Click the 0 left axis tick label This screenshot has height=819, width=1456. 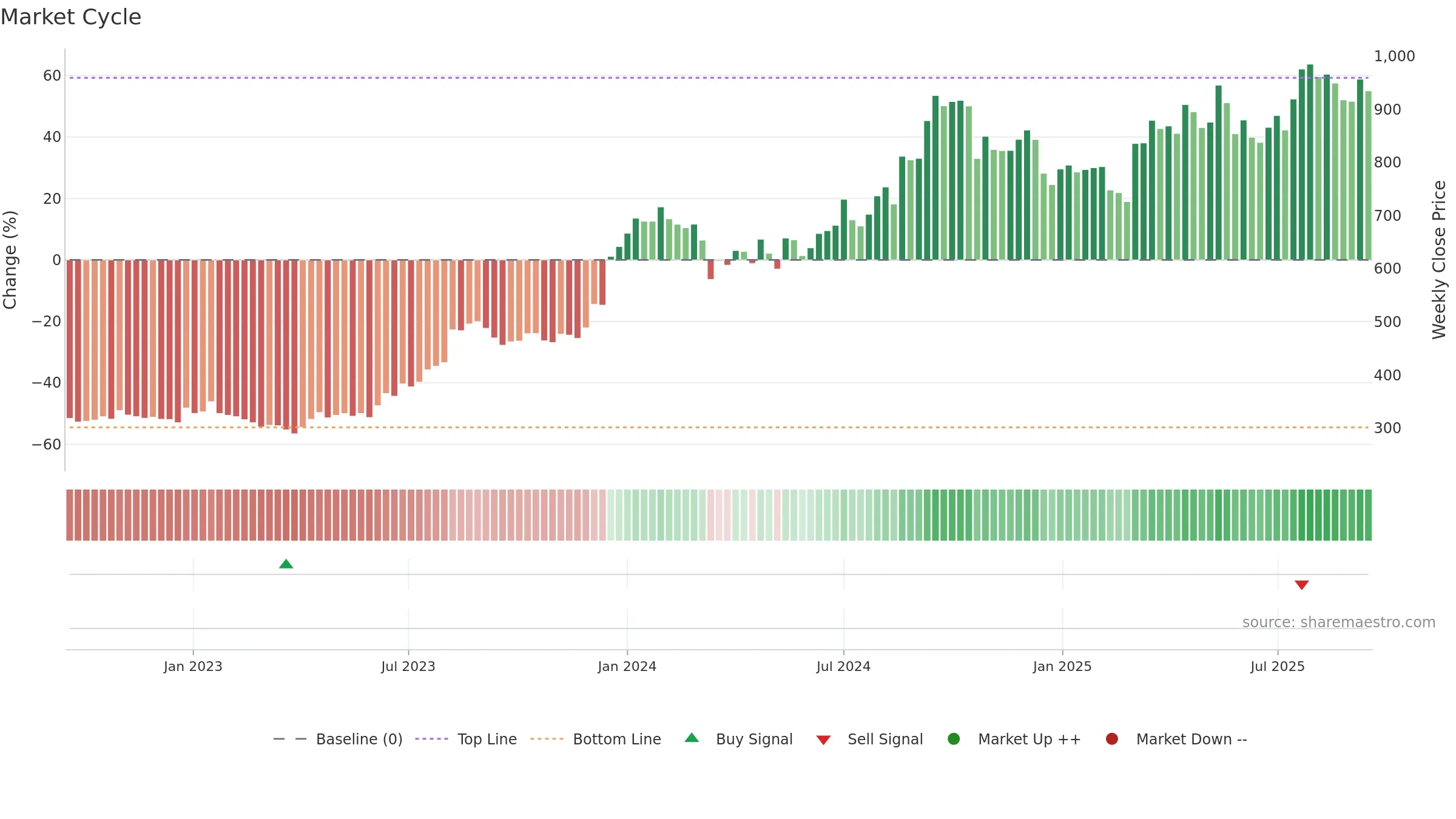click(x=57, y=260)
